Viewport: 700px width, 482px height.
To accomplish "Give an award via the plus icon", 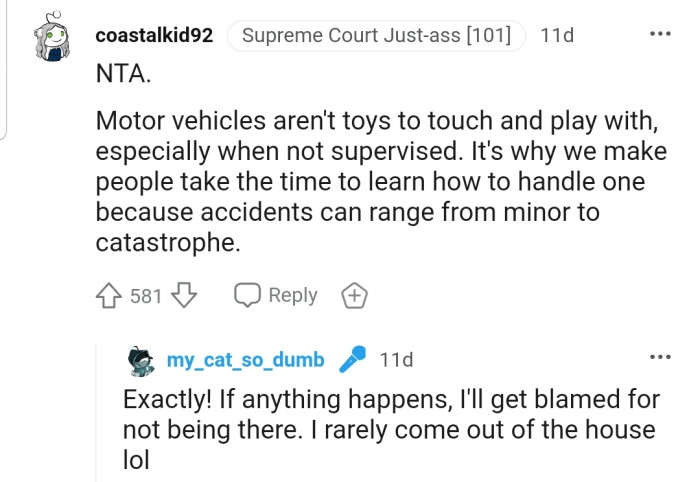I will click(x=355, y=296).
